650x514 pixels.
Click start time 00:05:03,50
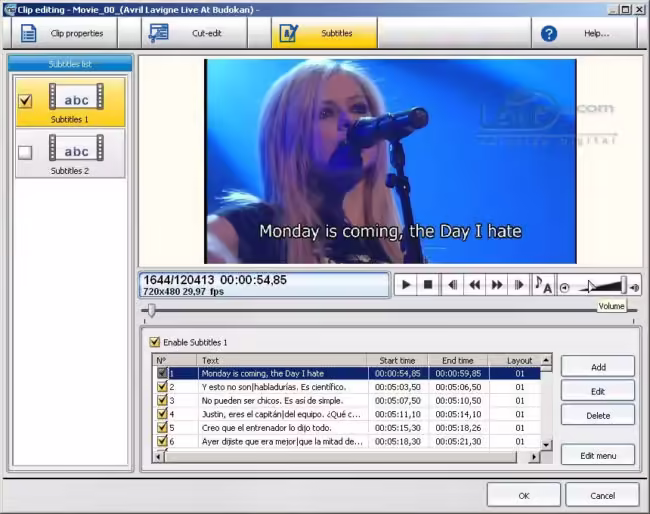tap(398, 387)
